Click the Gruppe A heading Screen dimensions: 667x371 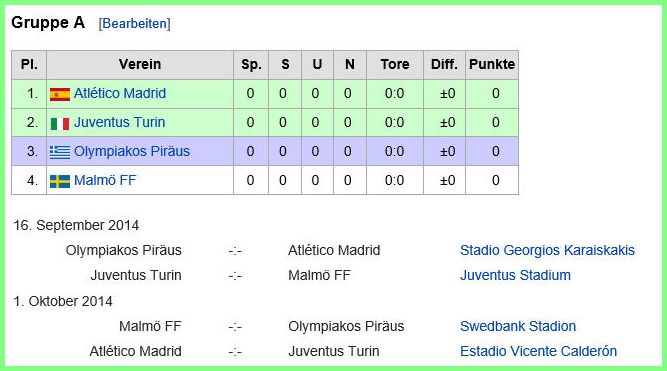click(x=48, y=23)
